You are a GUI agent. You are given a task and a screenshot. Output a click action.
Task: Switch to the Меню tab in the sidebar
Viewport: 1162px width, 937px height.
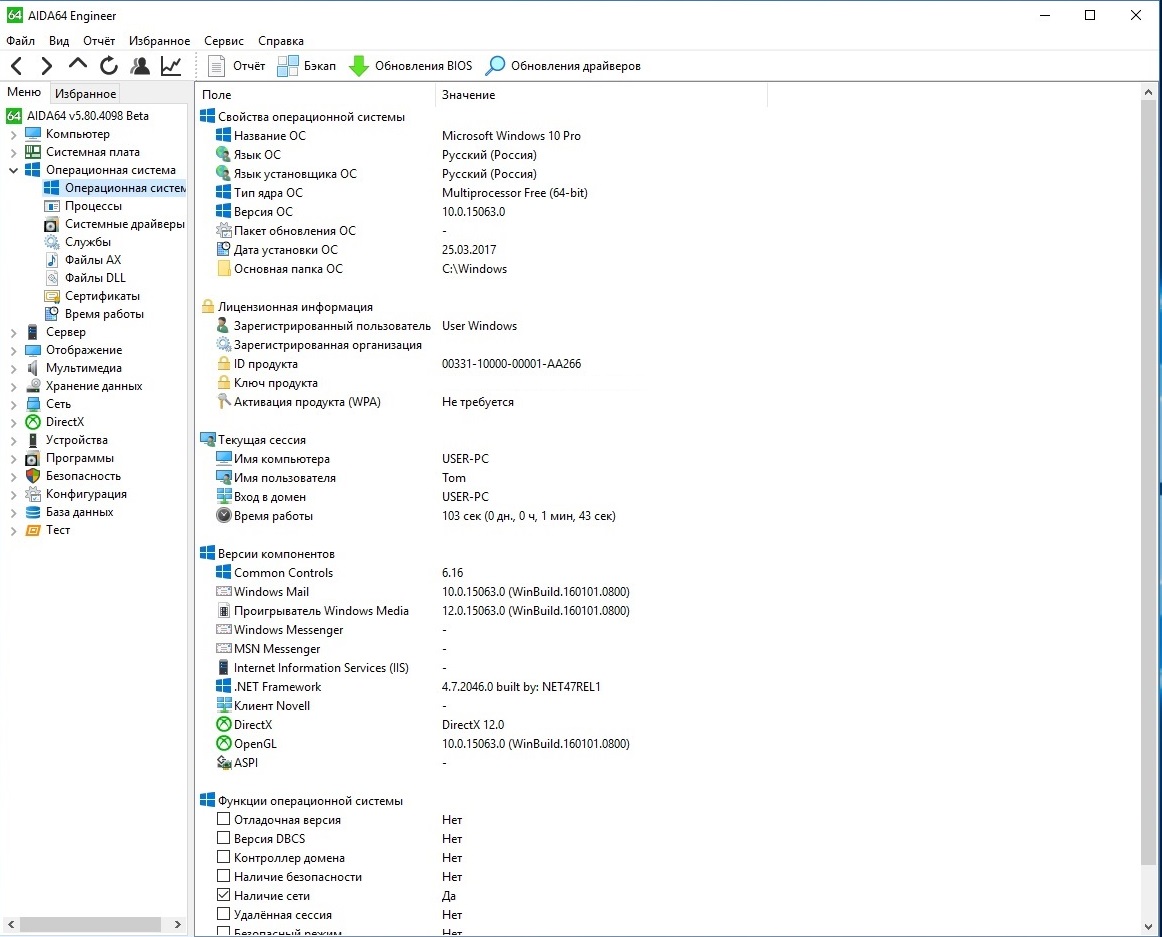tap(24, 92)
